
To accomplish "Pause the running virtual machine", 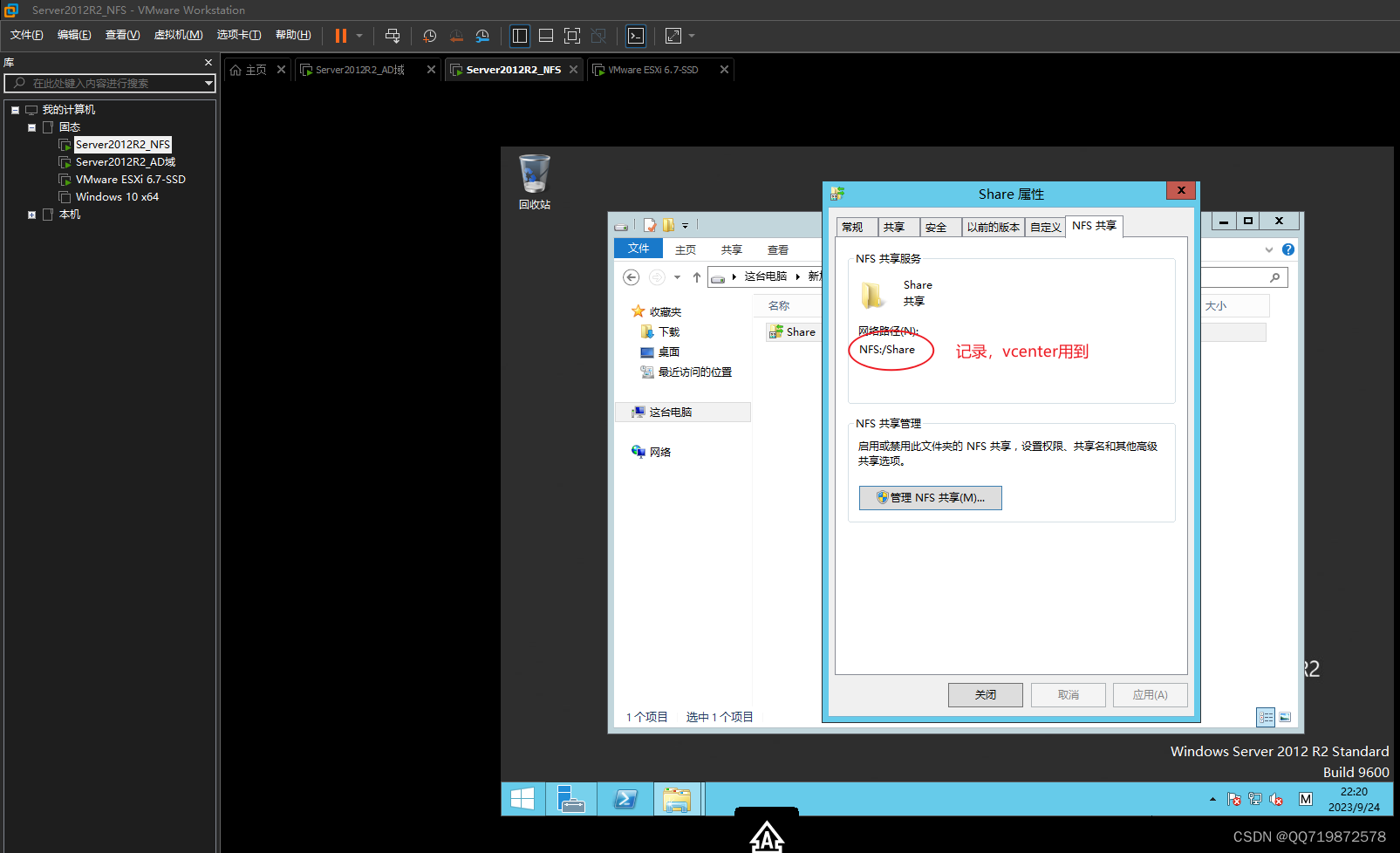I will pos(341,36).
